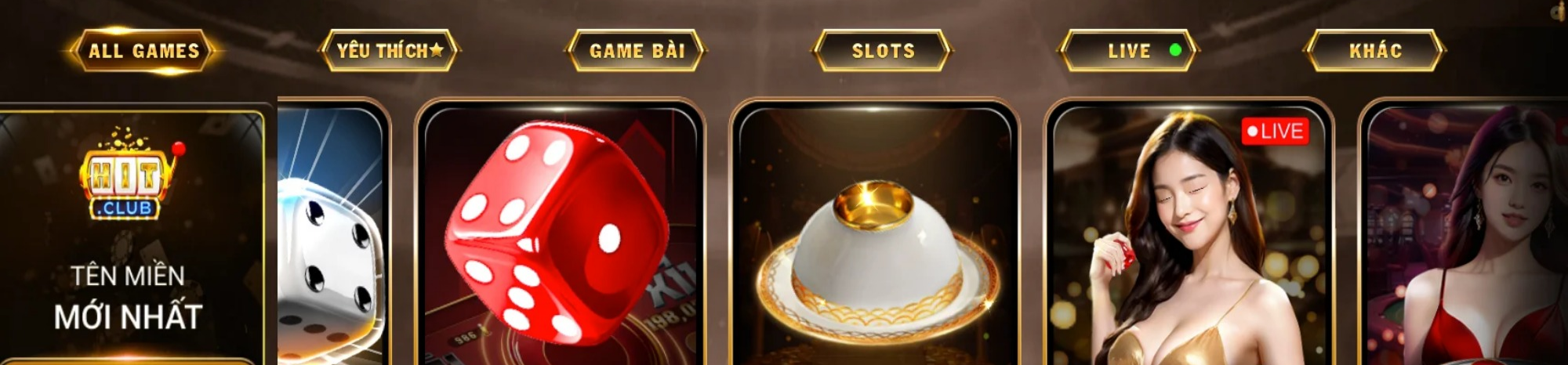Click the green dot indicator on LIVE tab

click(1175, 50)
